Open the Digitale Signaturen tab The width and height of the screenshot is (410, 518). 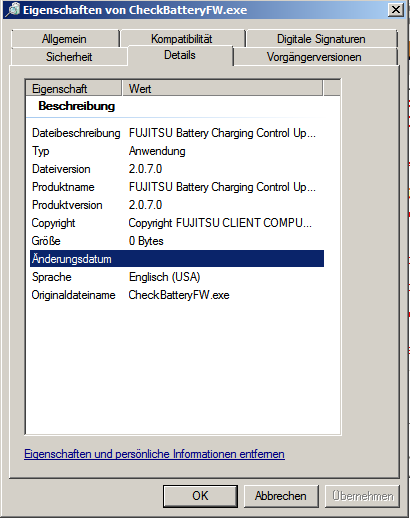click(321, 39)
